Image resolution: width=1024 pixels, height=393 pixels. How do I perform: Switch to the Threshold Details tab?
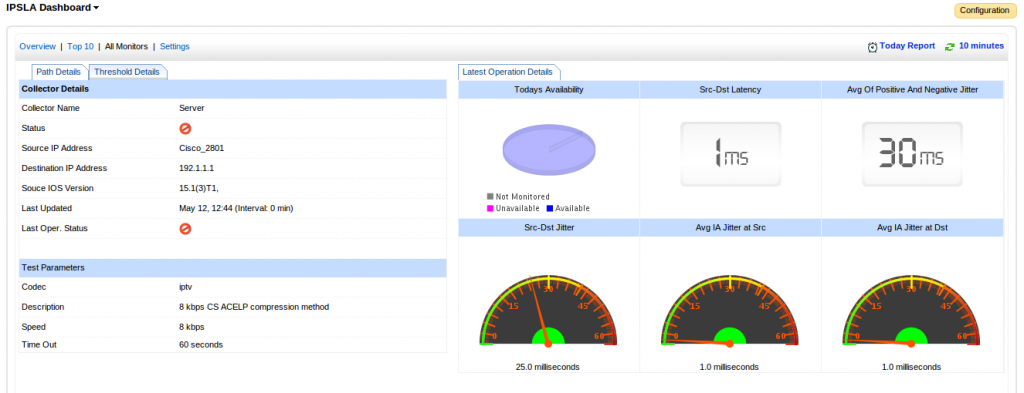coord(127,72)
